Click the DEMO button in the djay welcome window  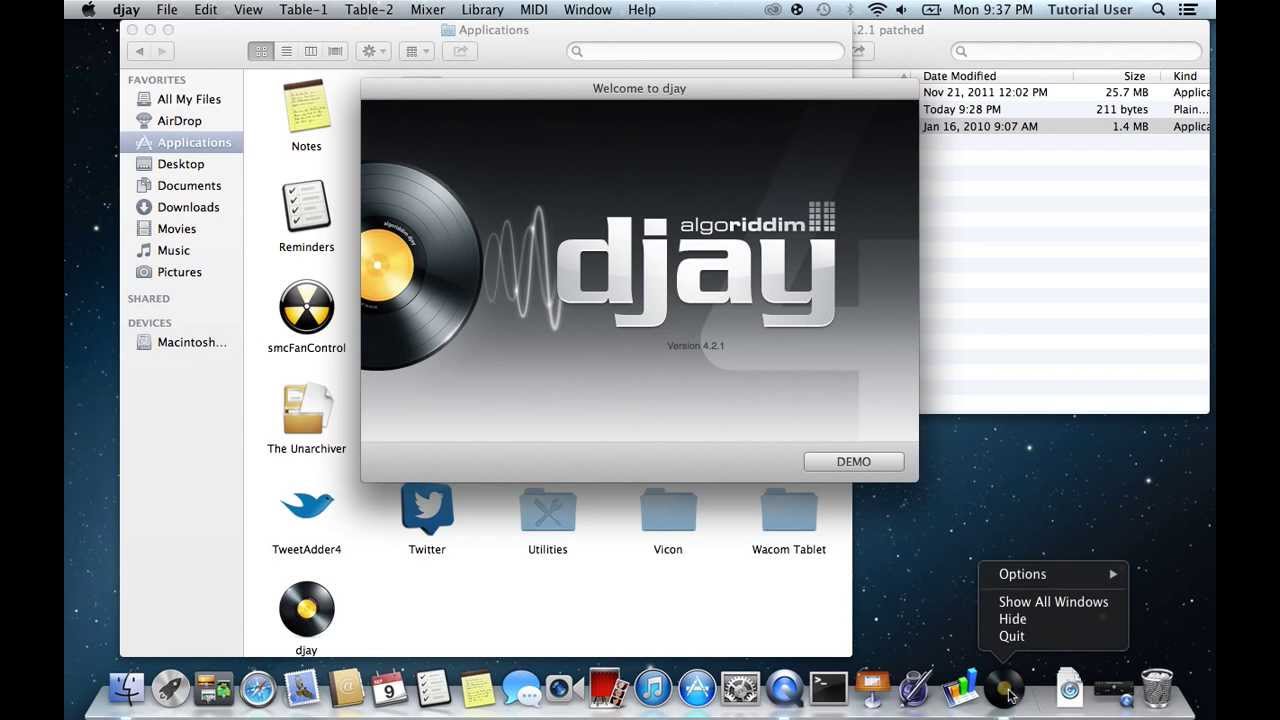coord(853,462)
